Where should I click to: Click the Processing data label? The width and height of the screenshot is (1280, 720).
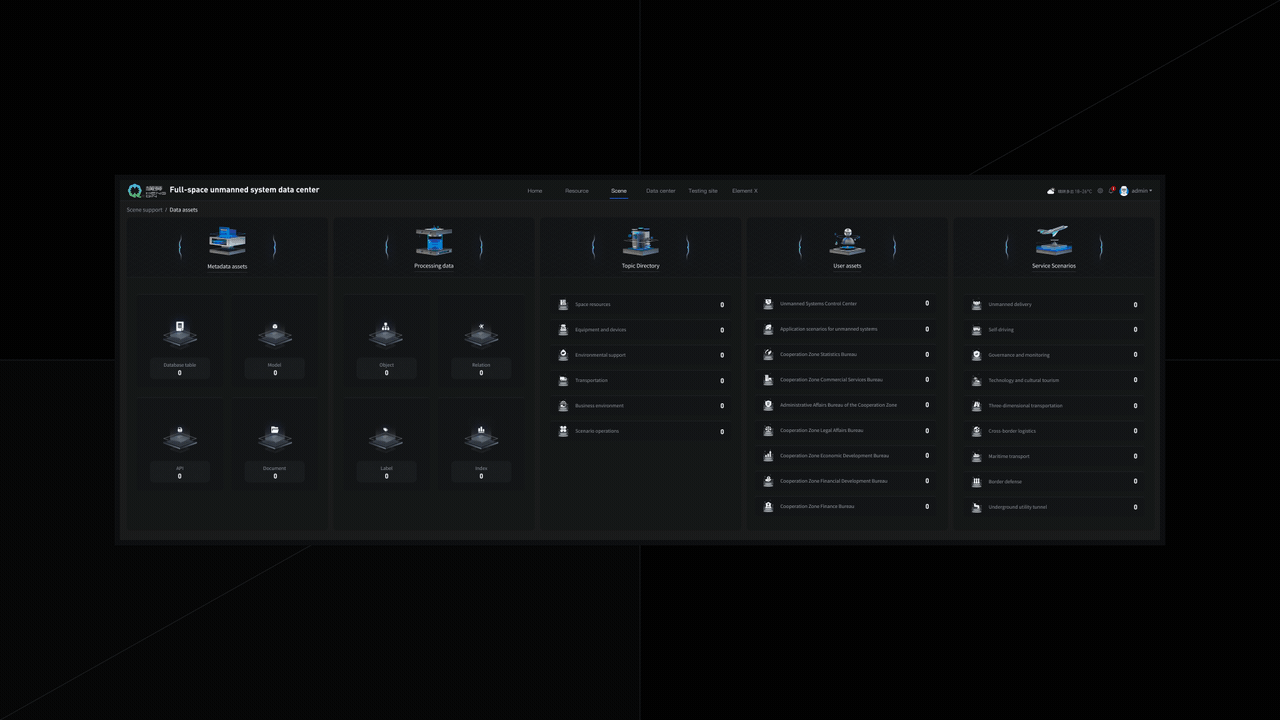click(434, 266)
